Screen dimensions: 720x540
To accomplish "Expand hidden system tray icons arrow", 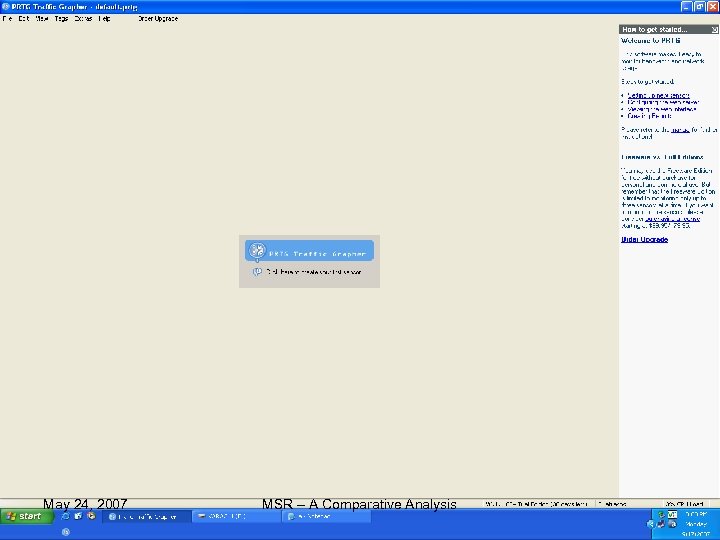I will click(x=650, y=524).
